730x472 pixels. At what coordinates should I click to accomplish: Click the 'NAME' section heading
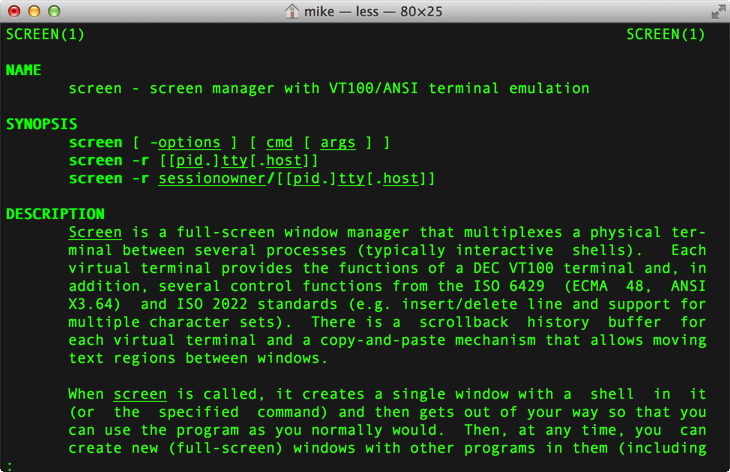coord(23,70)
